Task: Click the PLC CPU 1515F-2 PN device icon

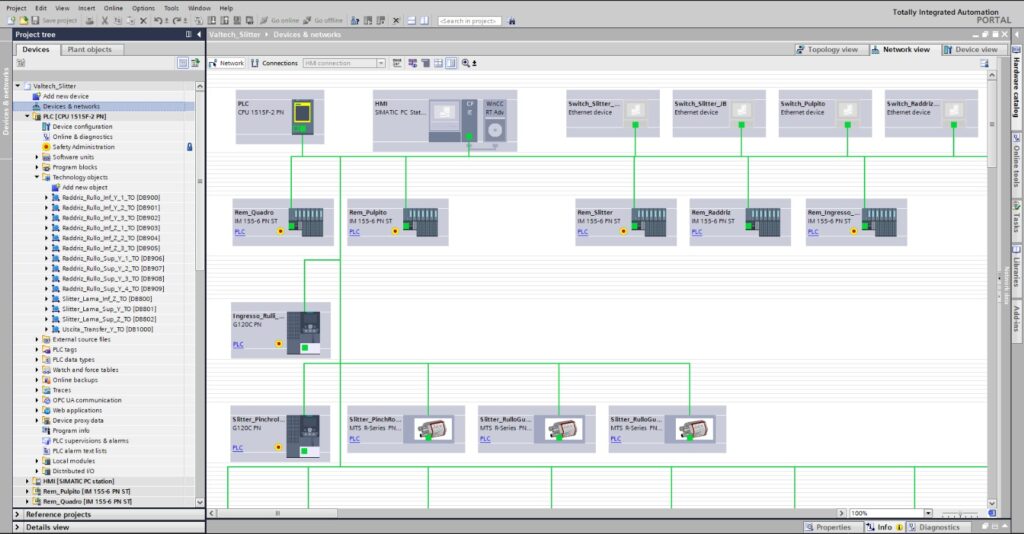Action: [302, 116]
